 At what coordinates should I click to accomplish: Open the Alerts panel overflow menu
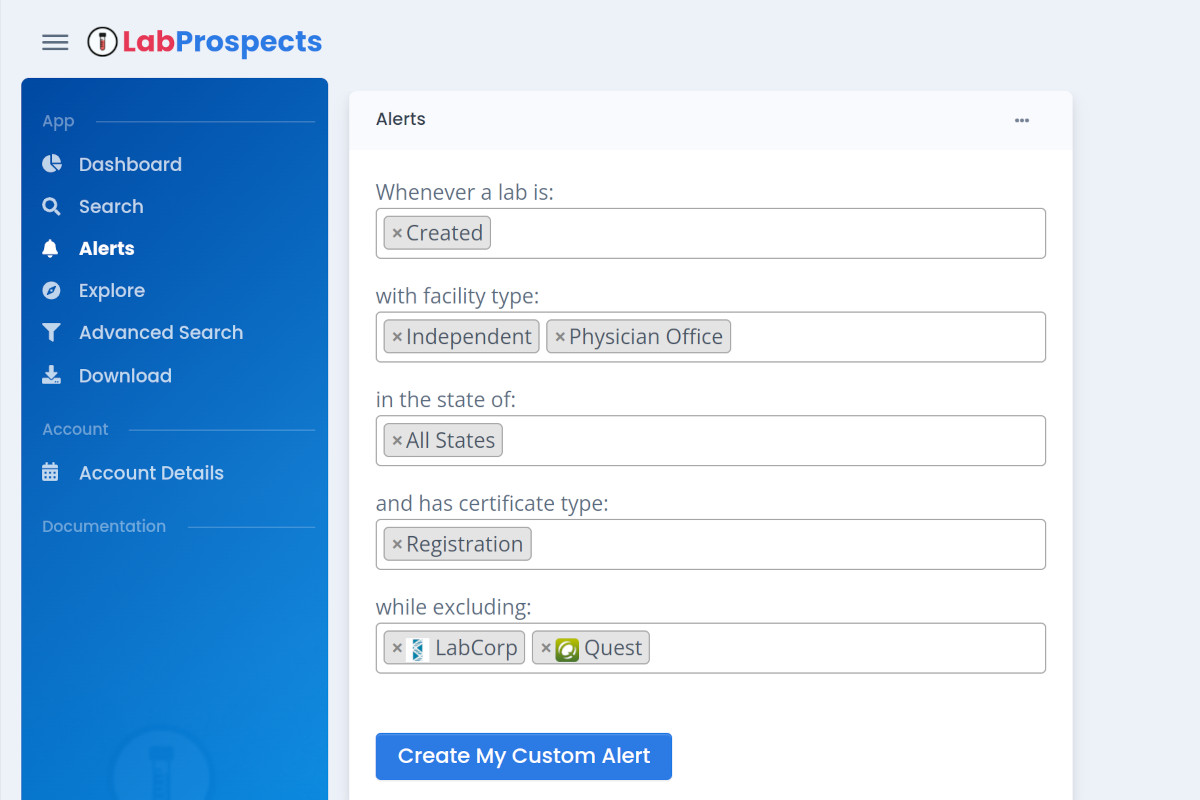[x=1022, y=120]
